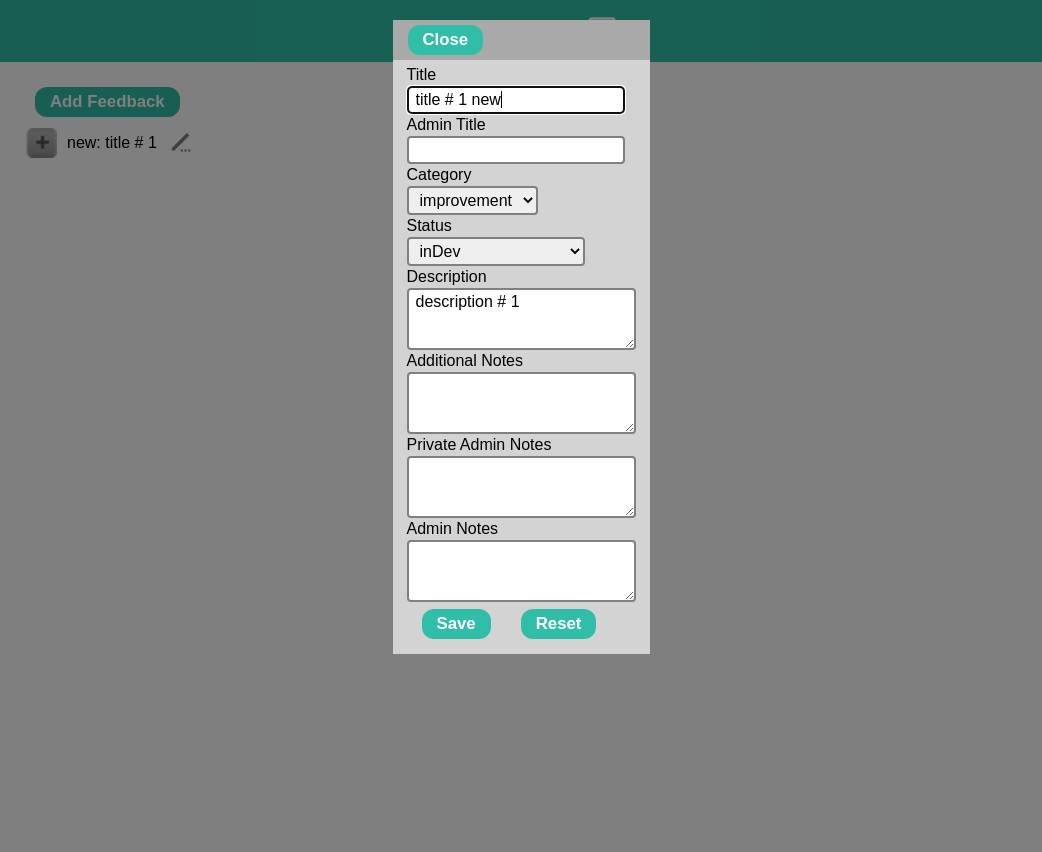Click the pencil edit icon

180,143
